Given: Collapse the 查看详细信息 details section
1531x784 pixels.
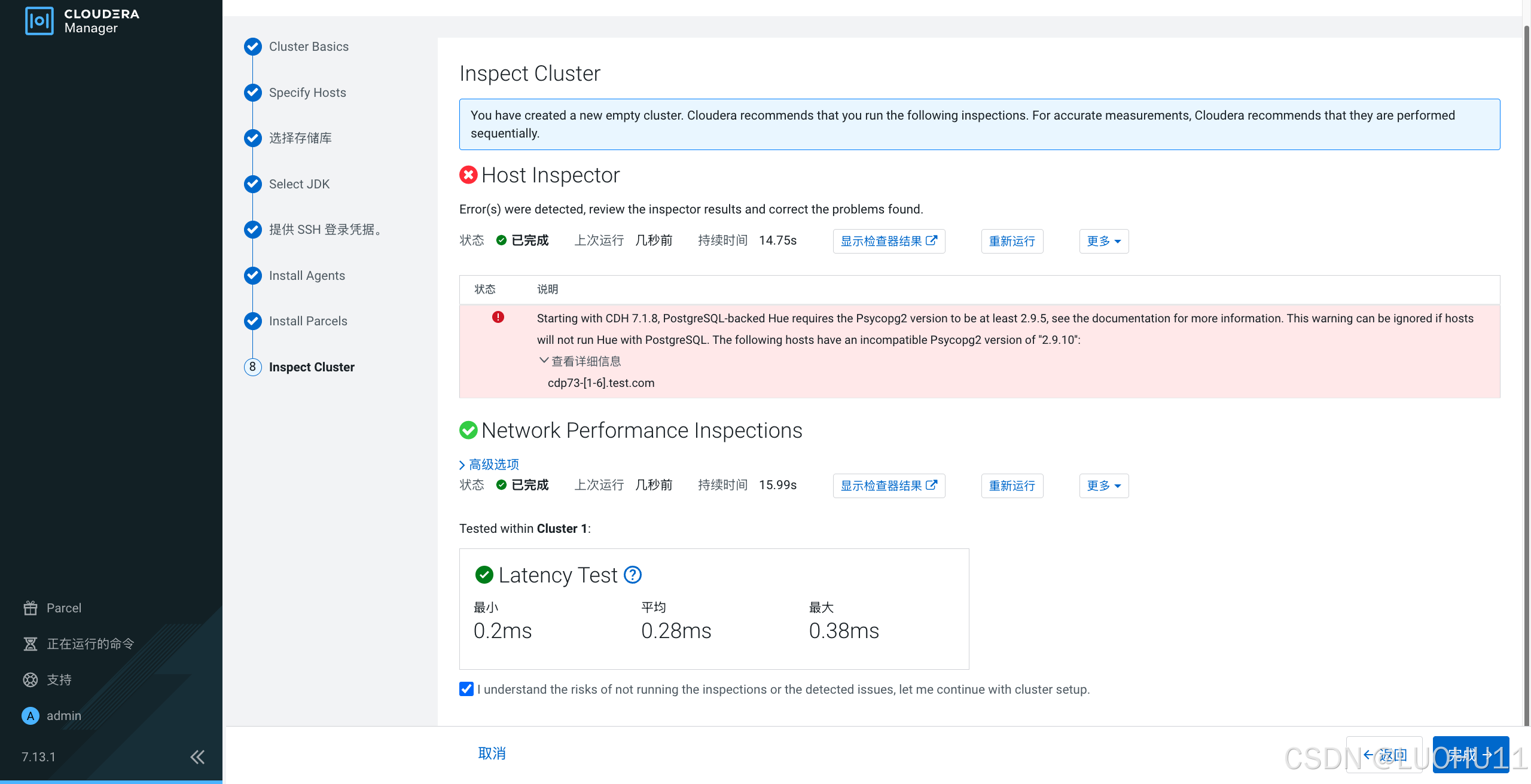Looking at the screenshot, I should (580, 361).
